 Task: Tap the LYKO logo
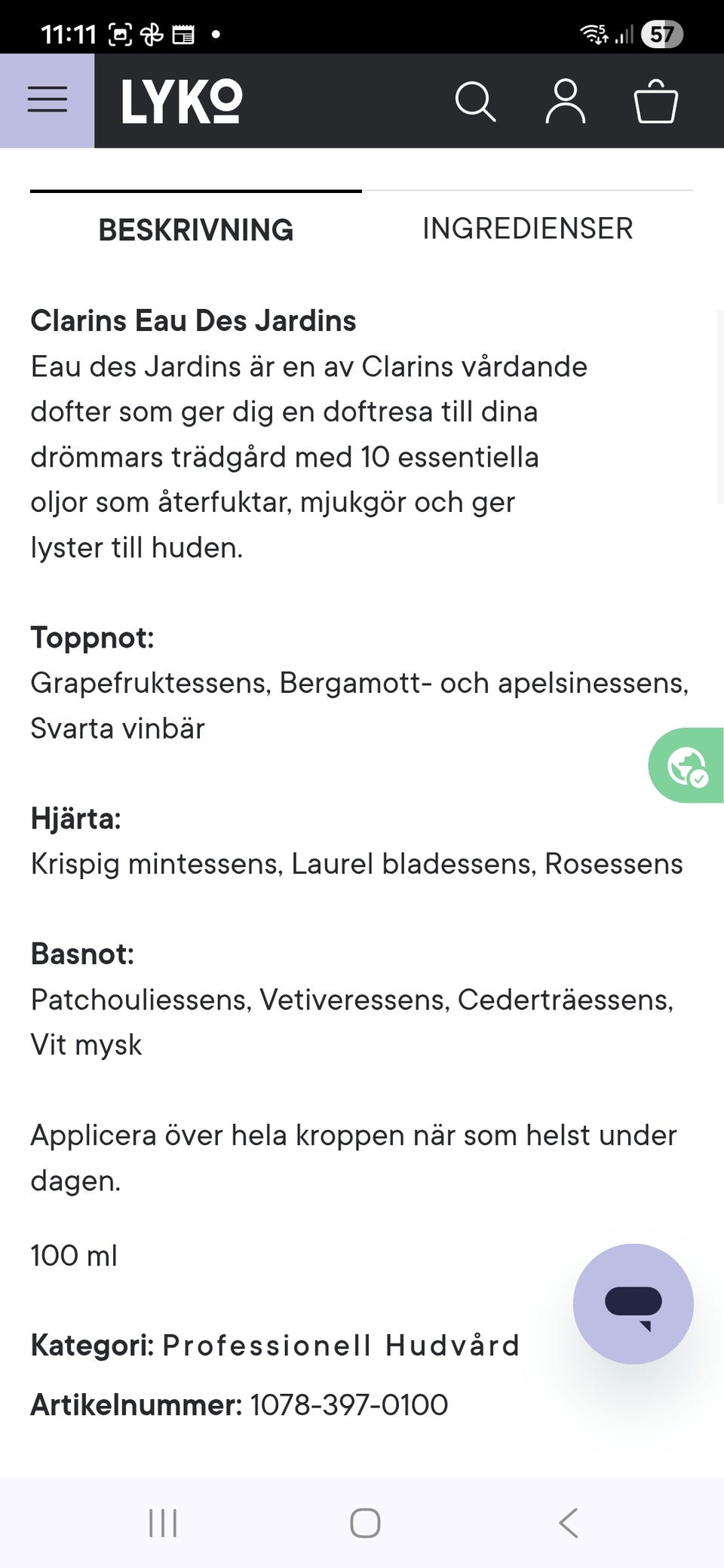(182, 101)
